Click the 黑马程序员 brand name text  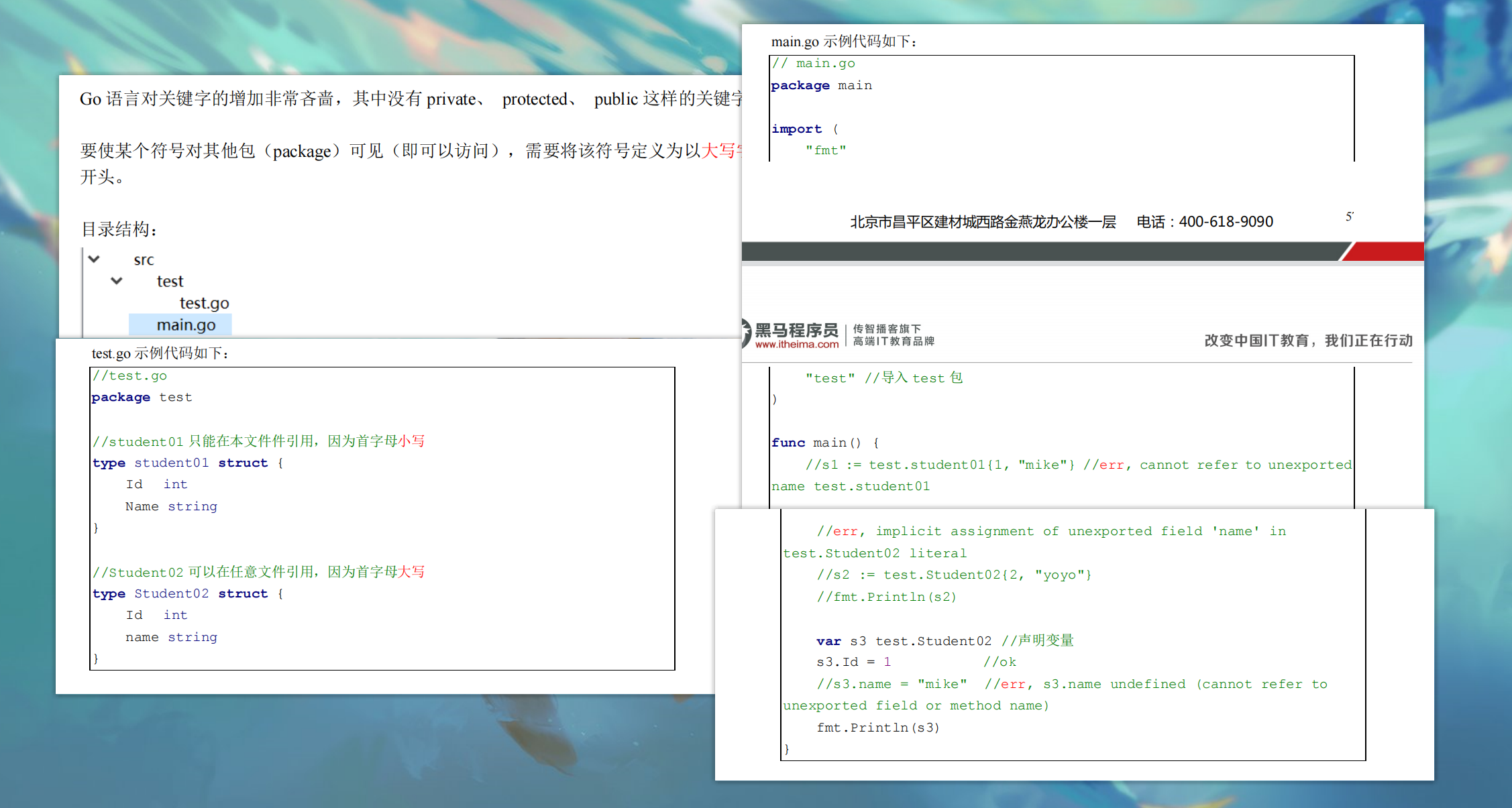[796, 330]
